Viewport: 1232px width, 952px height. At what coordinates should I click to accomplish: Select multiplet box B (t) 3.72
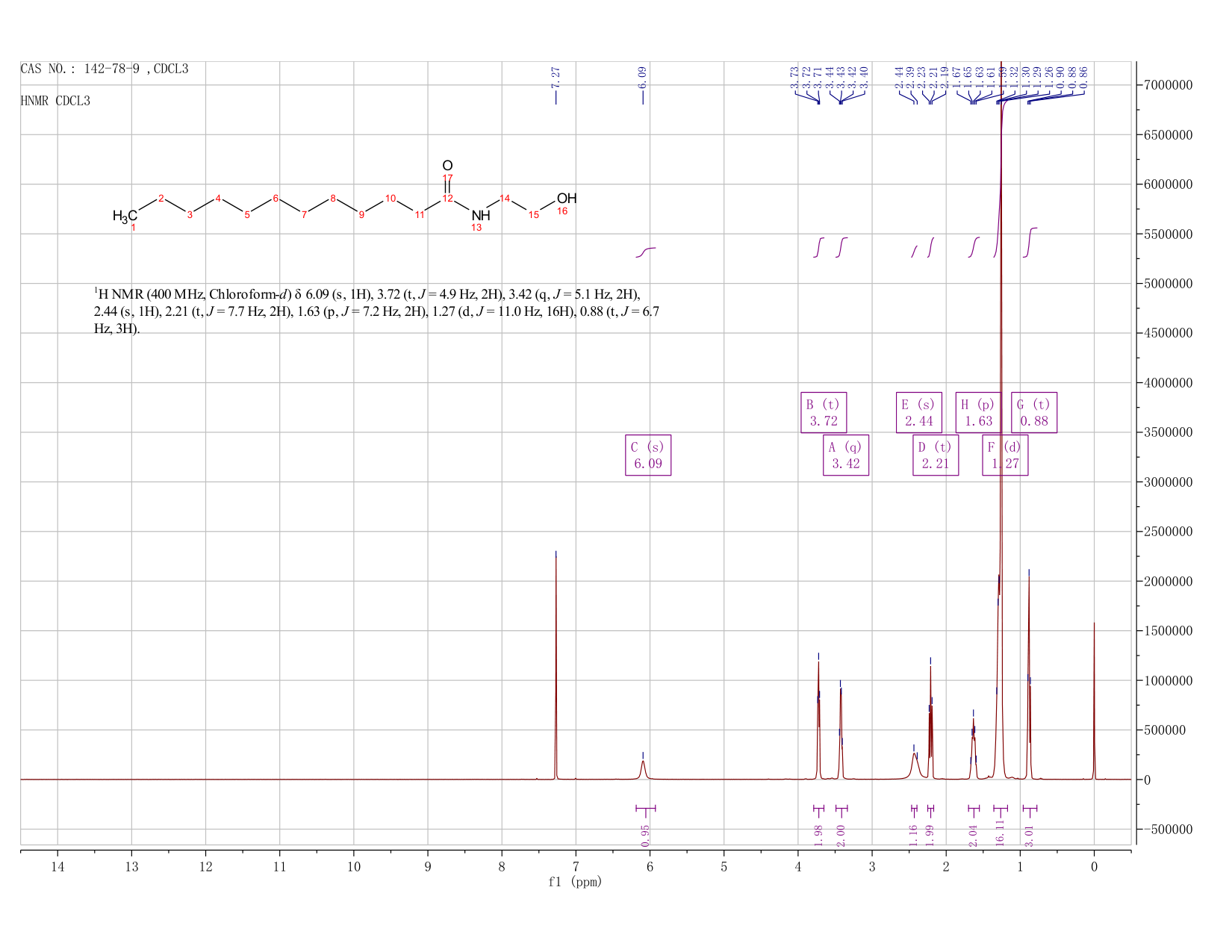(824, 412)
